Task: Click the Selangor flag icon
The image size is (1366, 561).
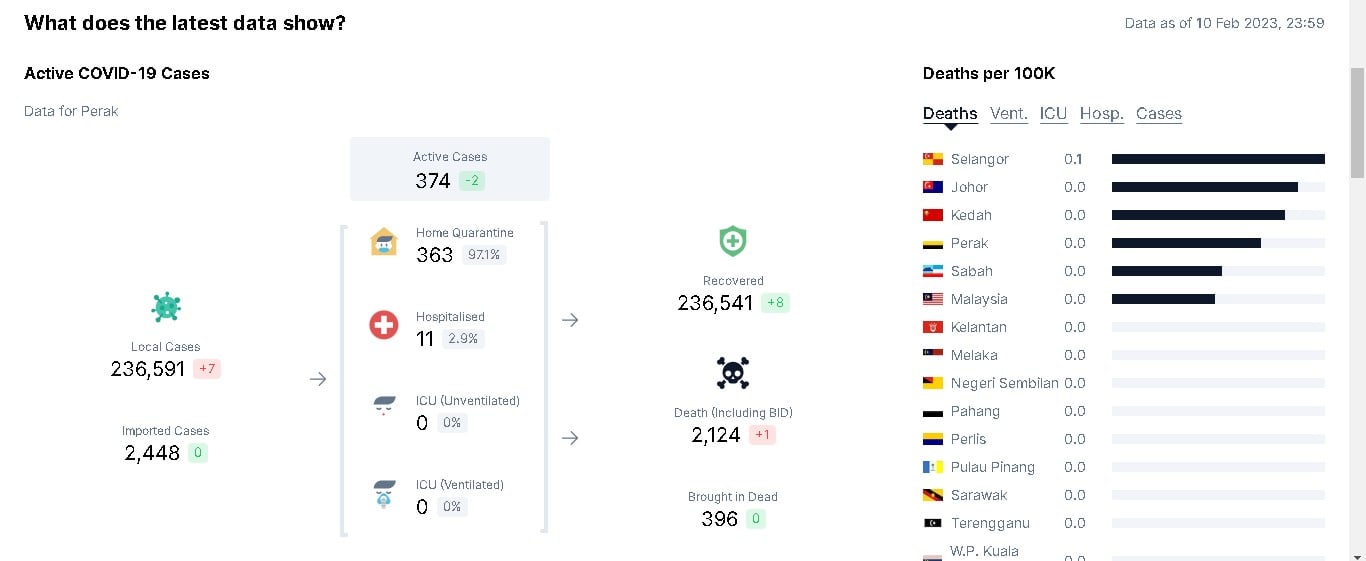Action: (x=933, y=159)
